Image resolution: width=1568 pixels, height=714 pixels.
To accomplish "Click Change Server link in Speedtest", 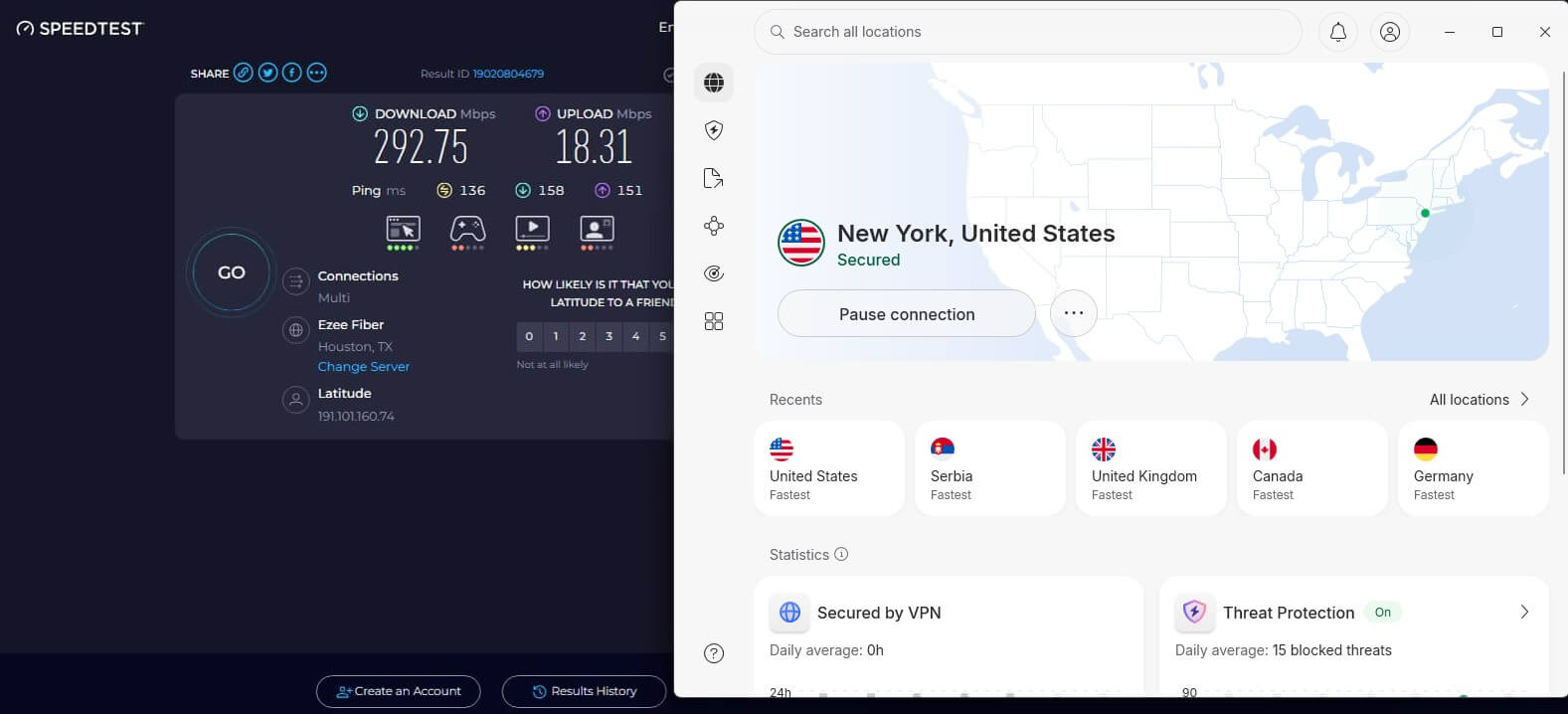I will [363, 366].
